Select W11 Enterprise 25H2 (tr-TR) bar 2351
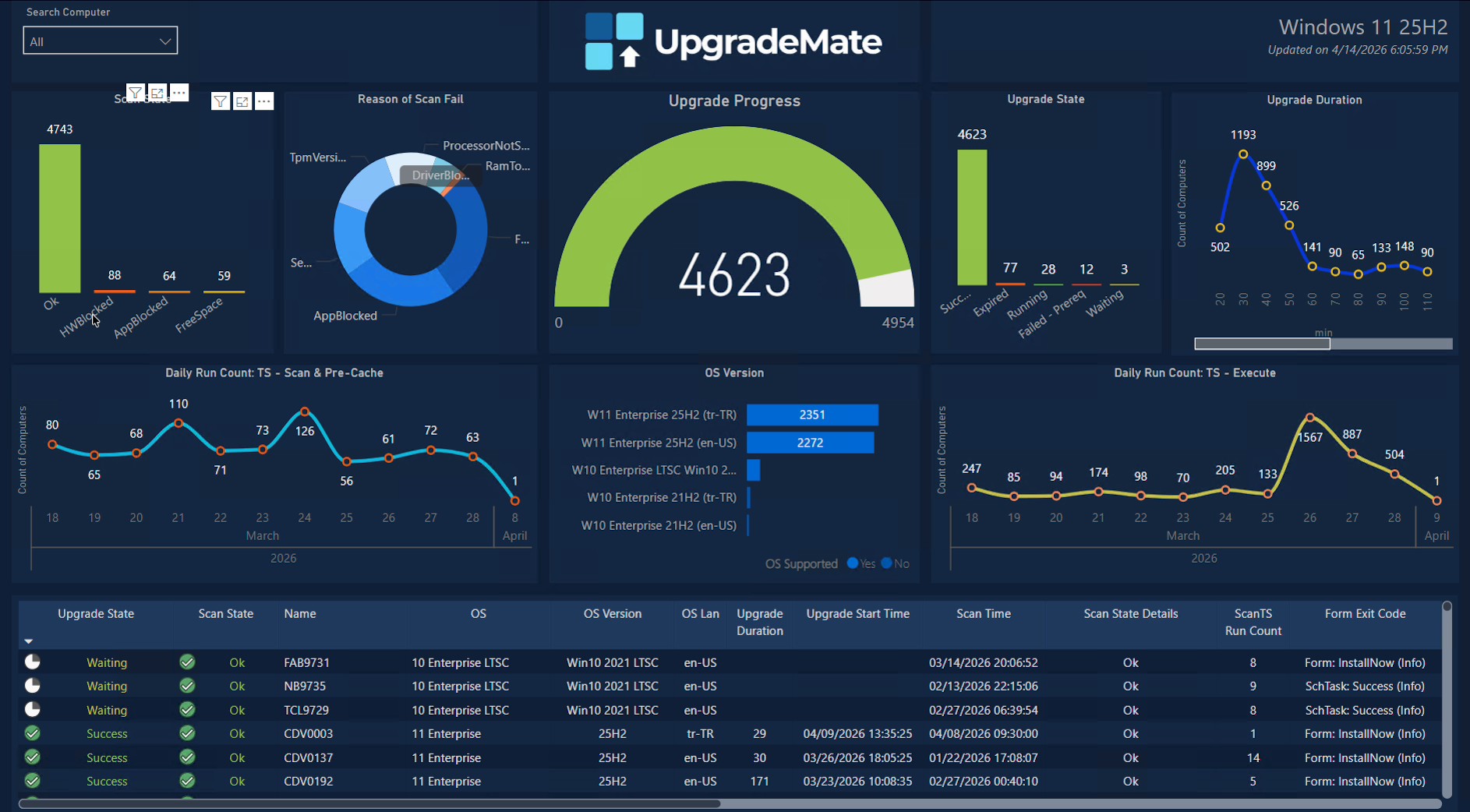The image size is (1470, 812). point(812,415)
